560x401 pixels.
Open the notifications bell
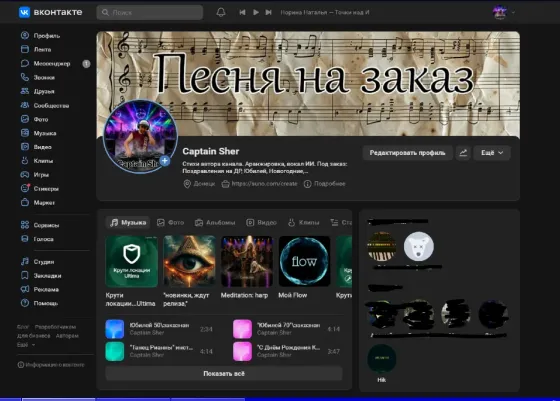point(221,12)
